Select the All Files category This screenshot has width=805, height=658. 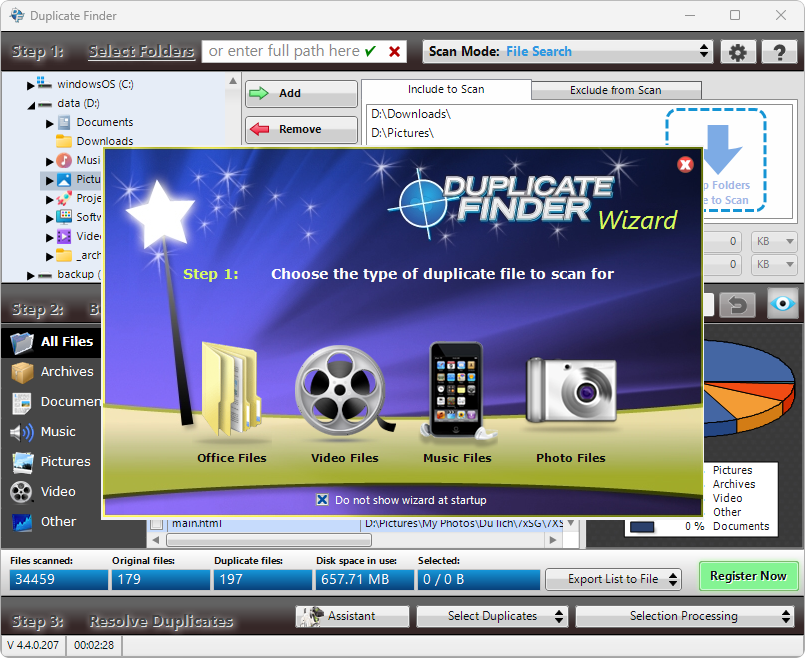(x=52, y=342)
